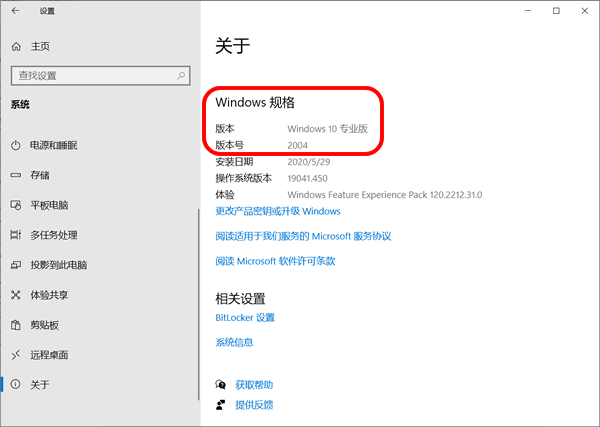This screenshot has width=600, height=427.
Task: Click the feedback person icon
Action: pyautogui.click(x=220, y=405)
